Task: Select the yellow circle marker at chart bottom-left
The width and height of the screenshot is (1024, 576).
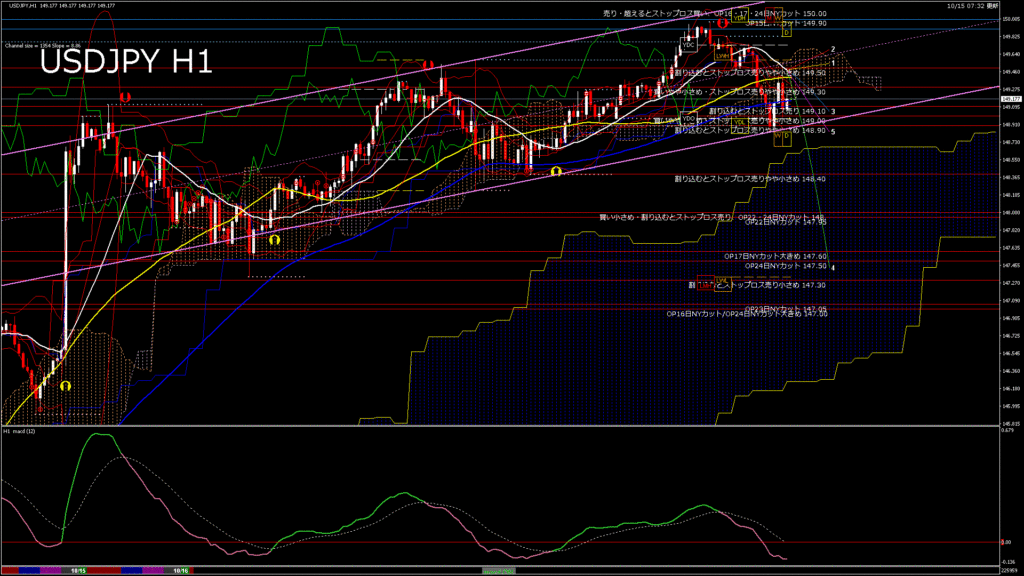Action: pyautogui.click(x=65, y=386)
